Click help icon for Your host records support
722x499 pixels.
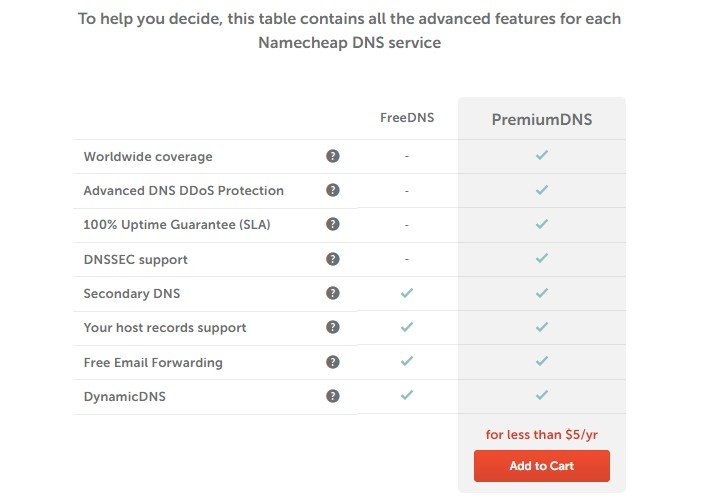[x=333, y=327]
